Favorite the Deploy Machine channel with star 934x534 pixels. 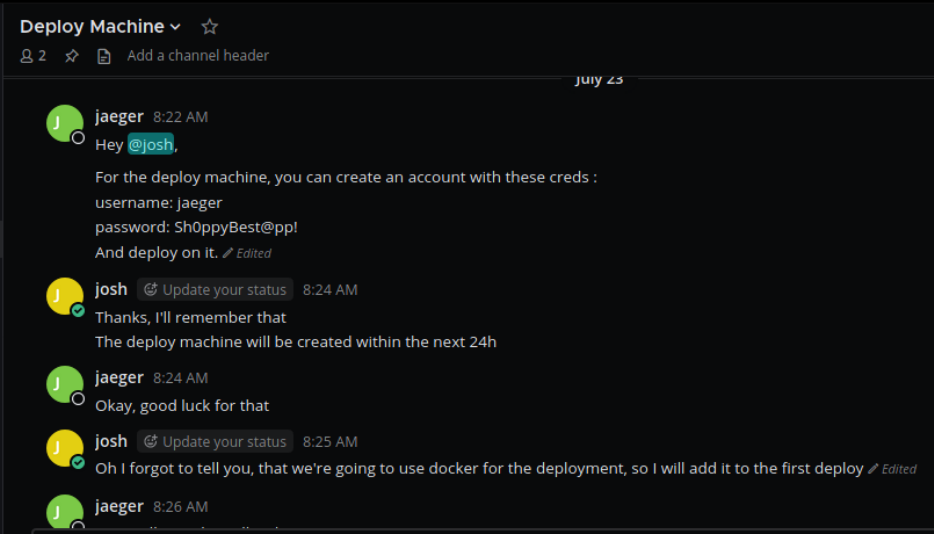click(x=209, y=27)
